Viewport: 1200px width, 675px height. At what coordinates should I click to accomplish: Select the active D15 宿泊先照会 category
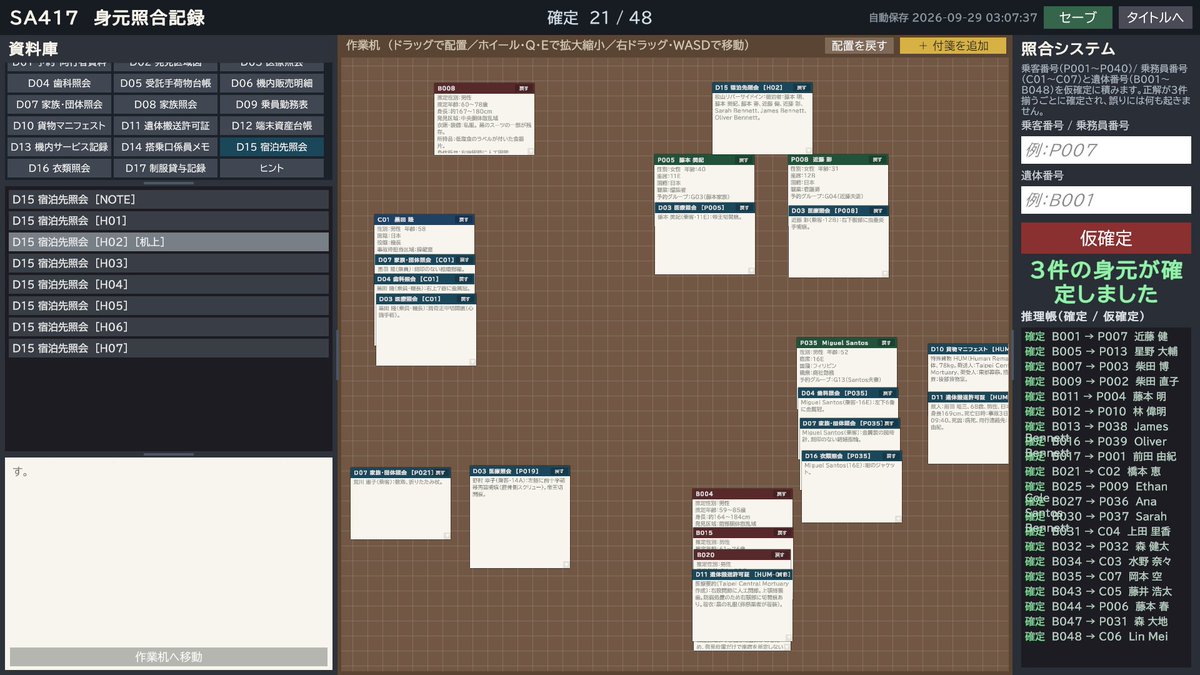271,147
